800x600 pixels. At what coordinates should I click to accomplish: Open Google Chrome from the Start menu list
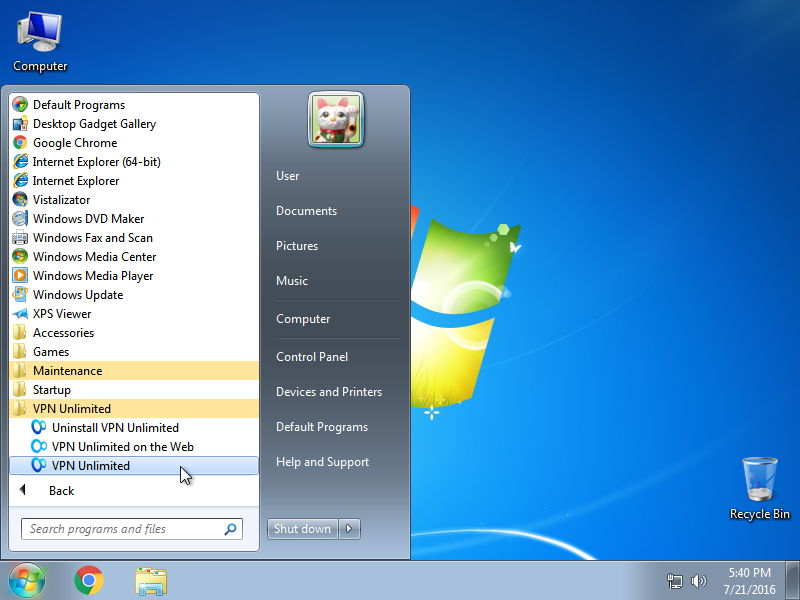pyautogui.click(x=134, y=143)
